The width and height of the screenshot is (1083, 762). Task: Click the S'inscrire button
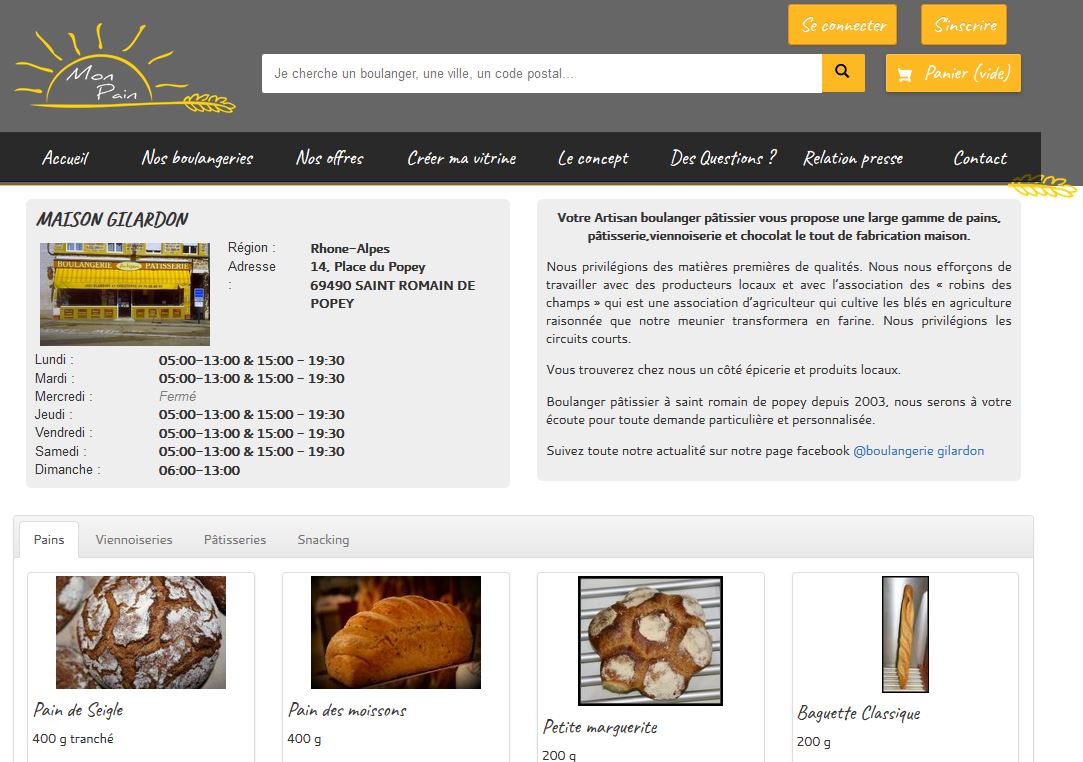coord(963,25)
